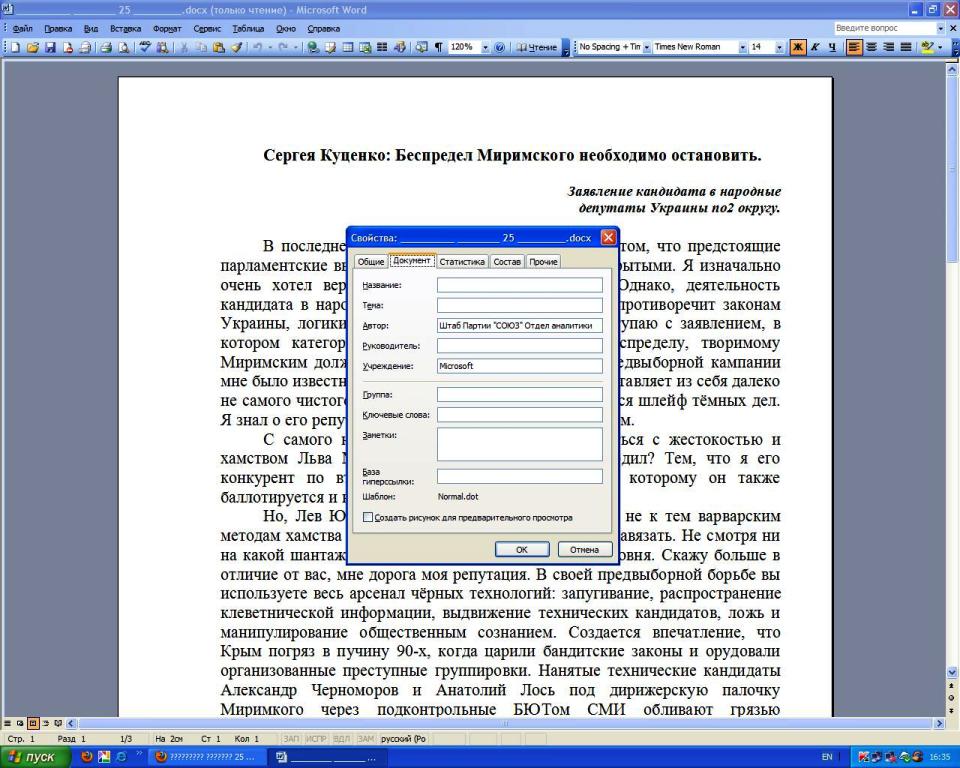Enable the preview picture checkbox

tap(368, 518)
